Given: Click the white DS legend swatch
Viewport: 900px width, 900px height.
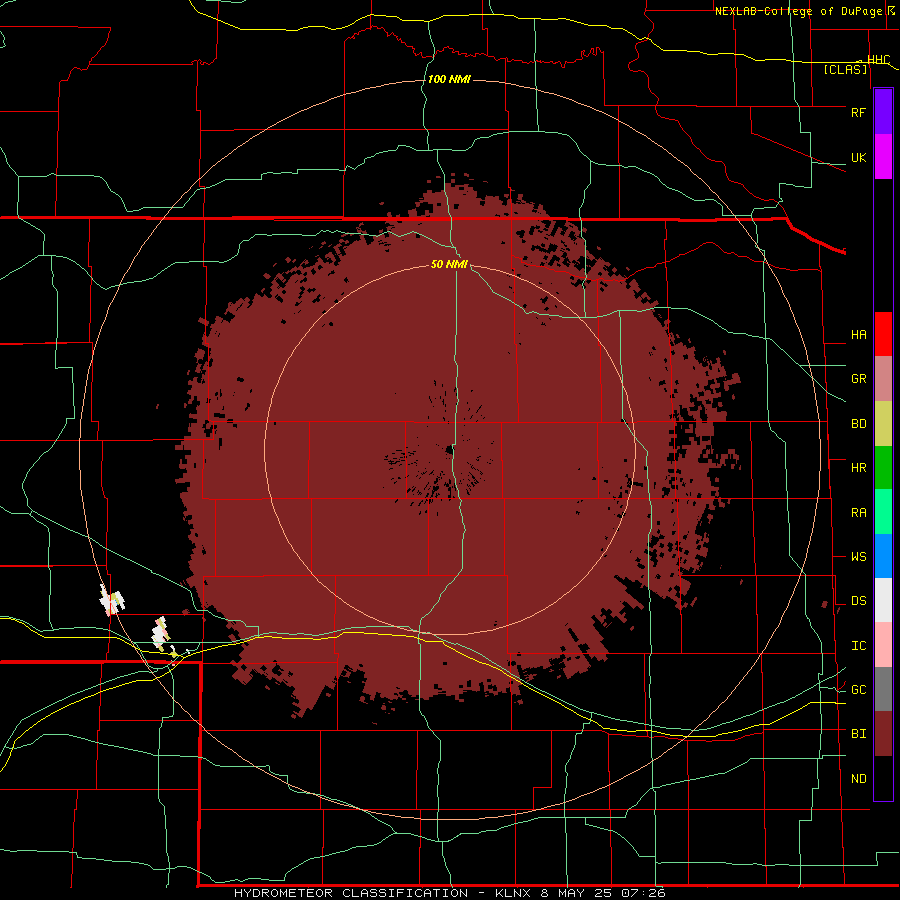Looking at the screenshot, I should pyautogui.click(x=883, y=600).
